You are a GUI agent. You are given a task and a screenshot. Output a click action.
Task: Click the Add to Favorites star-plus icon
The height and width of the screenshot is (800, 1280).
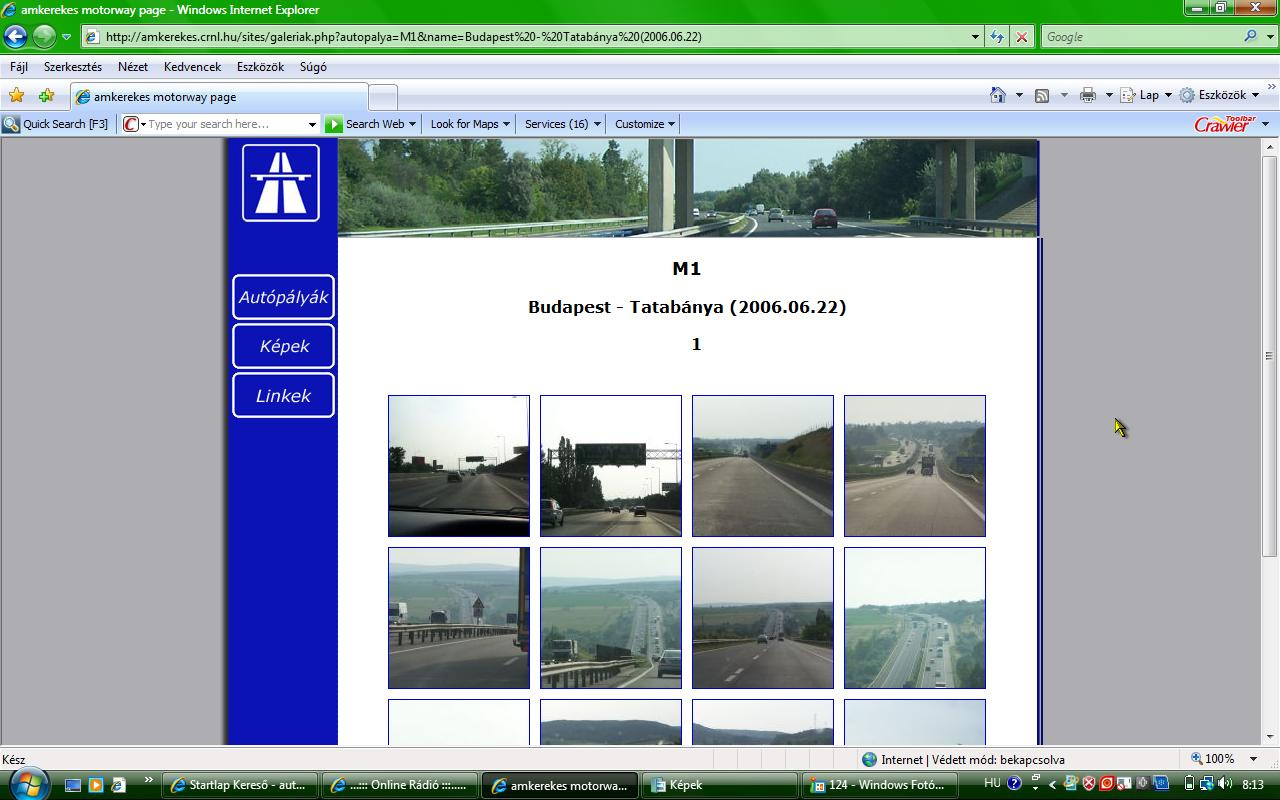[x=46, y=96]
